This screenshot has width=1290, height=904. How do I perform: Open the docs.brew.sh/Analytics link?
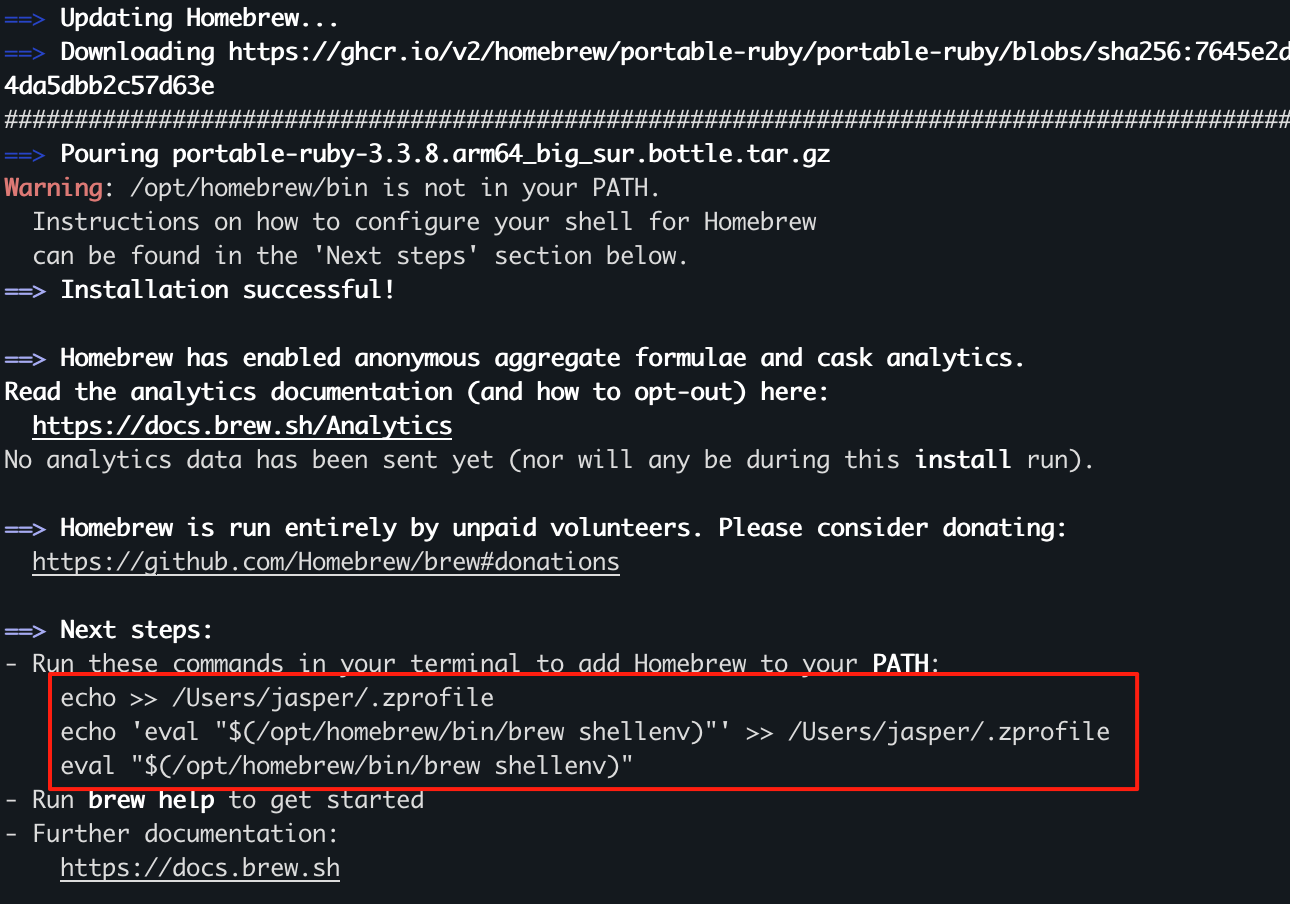[x=242, y=426]
